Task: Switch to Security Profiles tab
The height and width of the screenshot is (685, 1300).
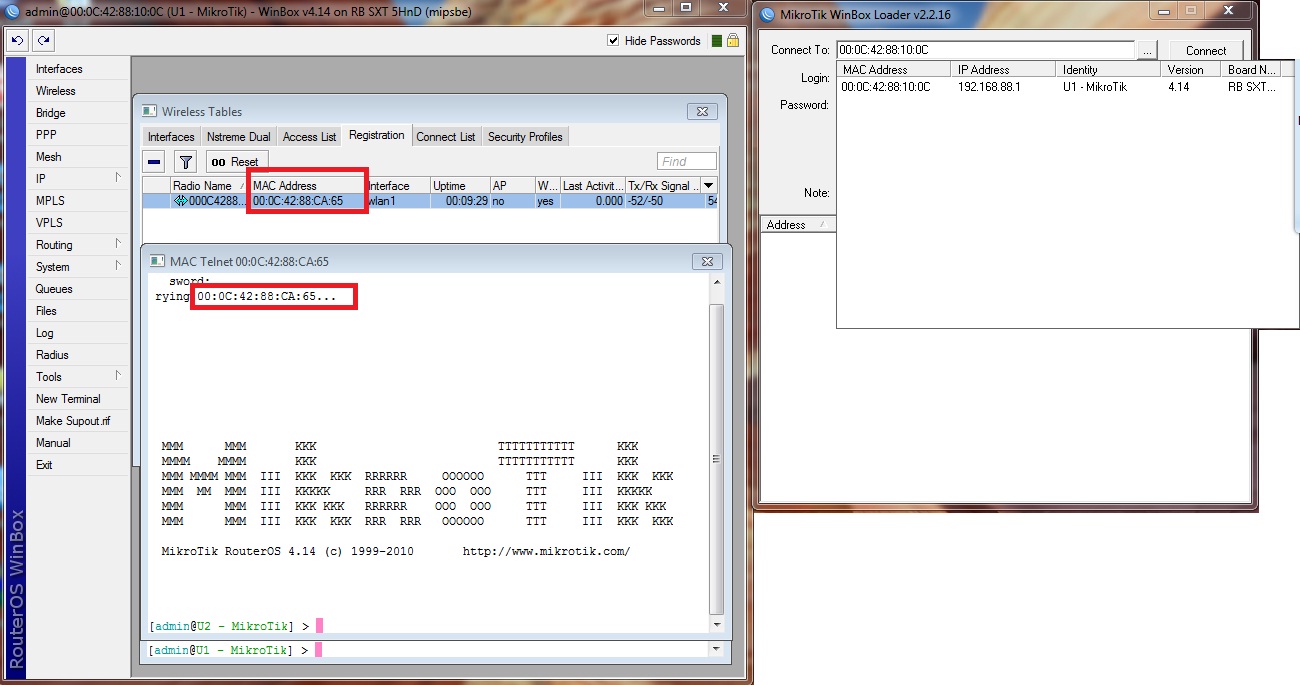Action: pyautogui.click(x=525, y=137)
